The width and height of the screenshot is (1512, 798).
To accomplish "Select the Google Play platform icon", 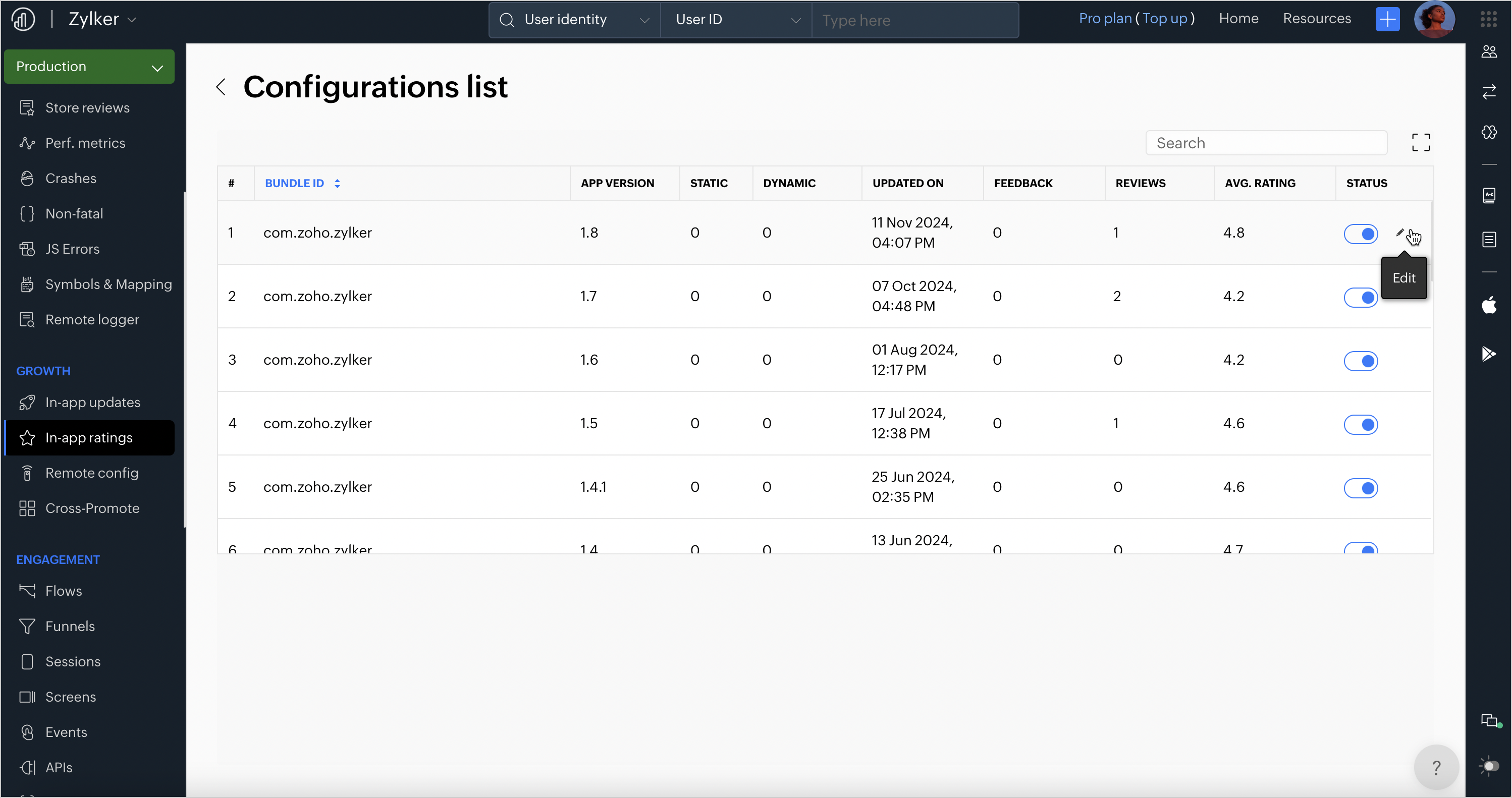I will coord(1489,354).
